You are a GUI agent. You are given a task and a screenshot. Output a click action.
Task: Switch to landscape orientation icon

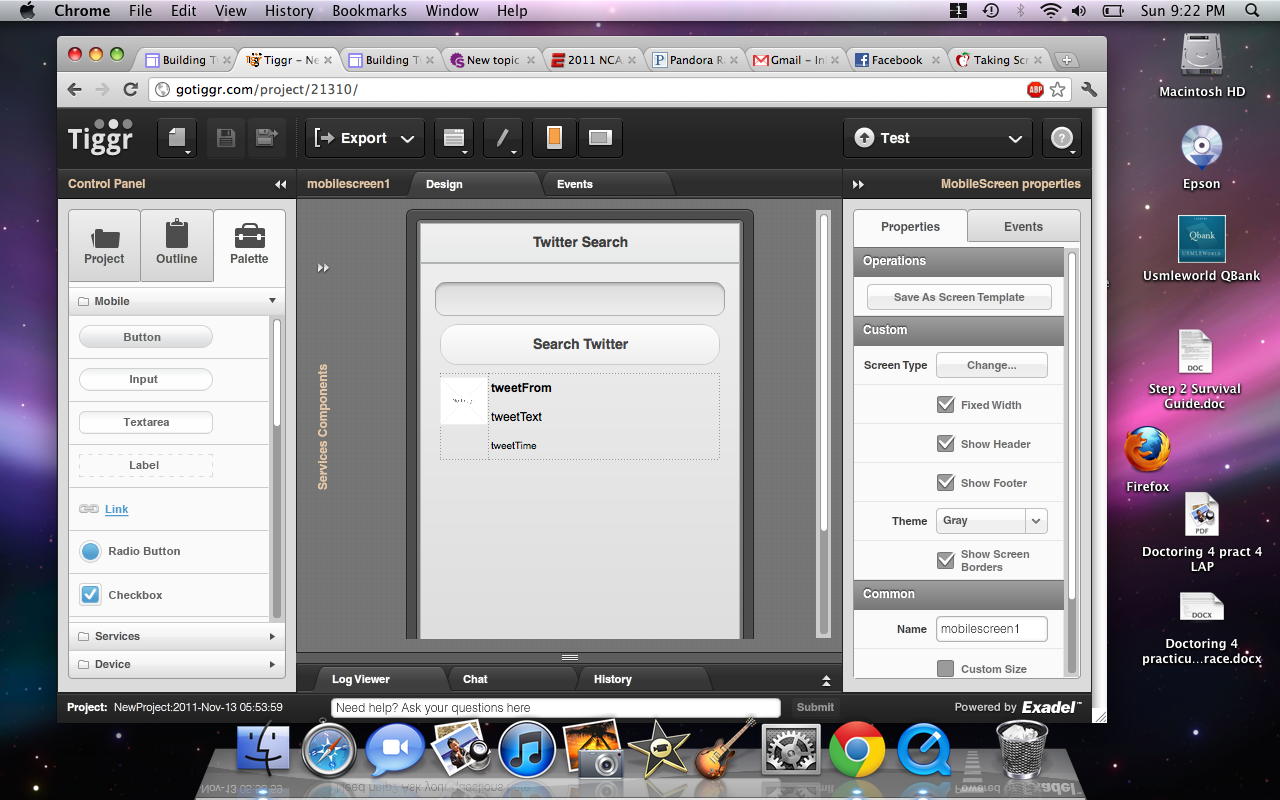pos(600,138)
